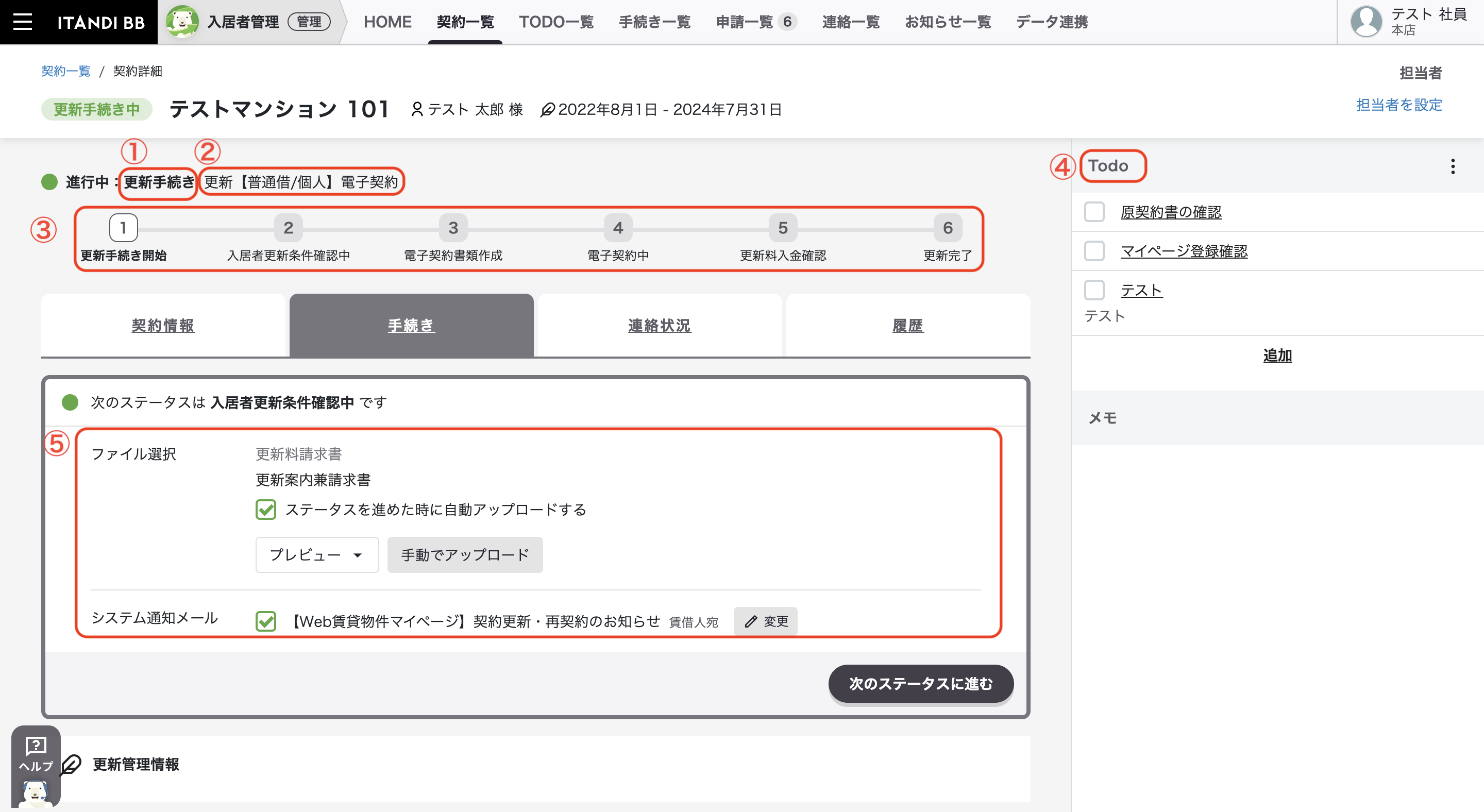Image resolution: width=1484 pixels, height=812 pixels.
Task: Open the hamburger menu
Action: point(23,22)
